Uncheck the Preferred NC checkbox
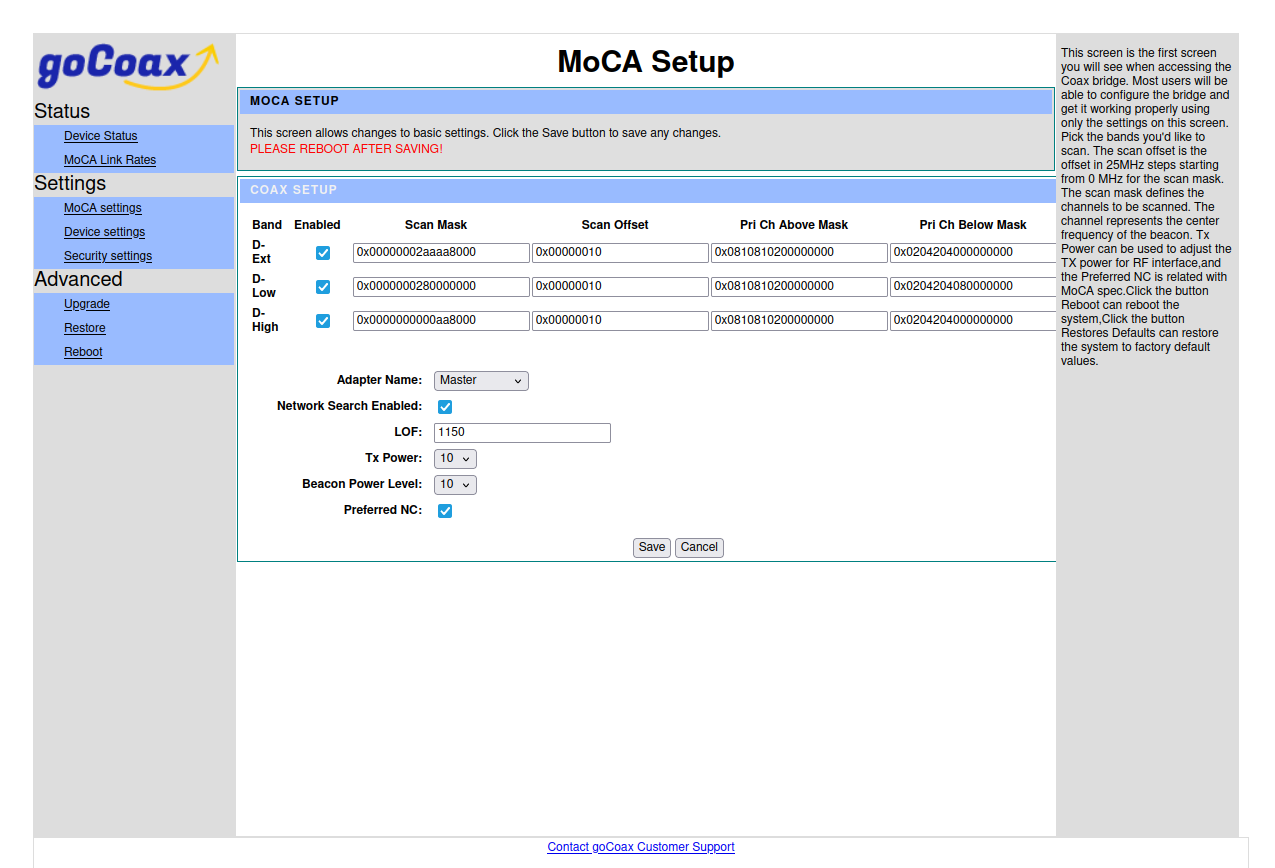 (x=445, y=511)
